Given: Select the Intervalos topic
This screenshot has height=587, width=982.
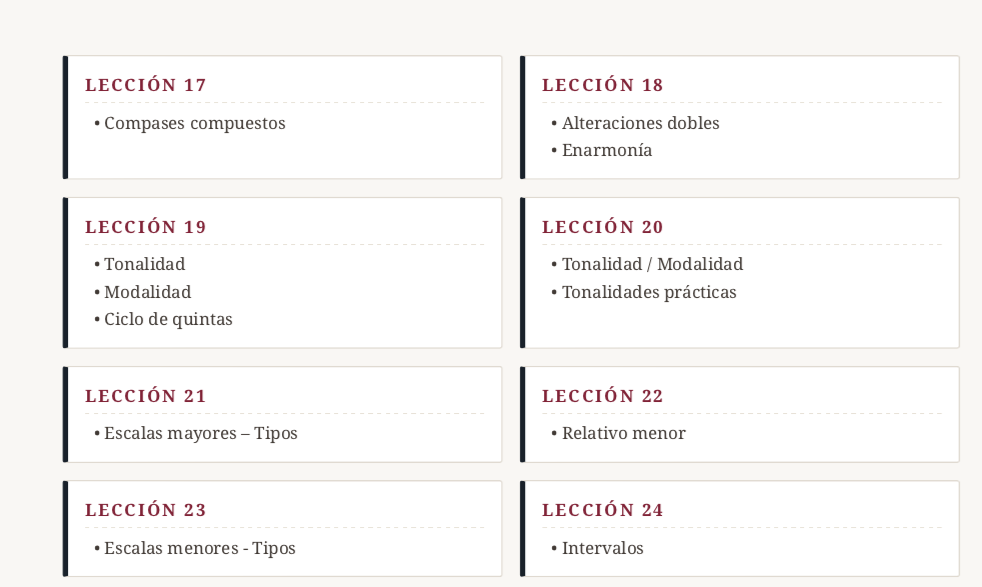Looking at the screenshot, I should [602, 548].
